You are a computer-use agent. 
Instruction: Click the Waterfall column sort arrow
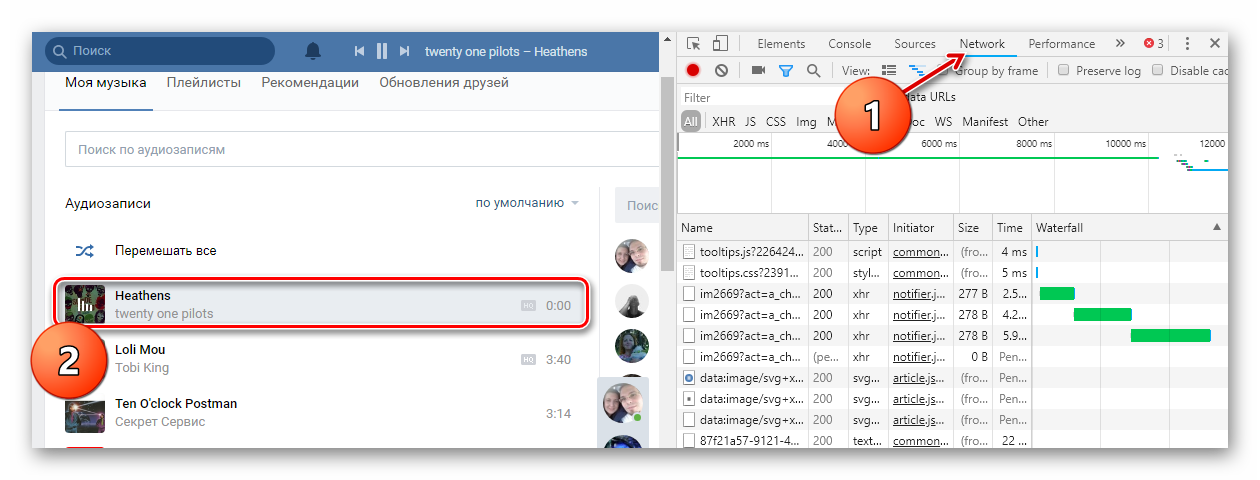click(x=1217, y=228)
